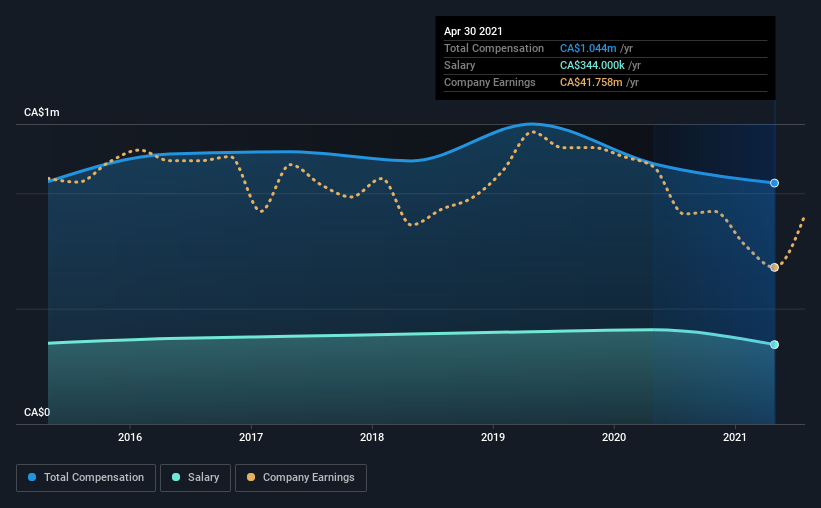This screenshot has width=821, height=508.
Task: Click the CA$0 y-axis label
Action: pos(37,413)
